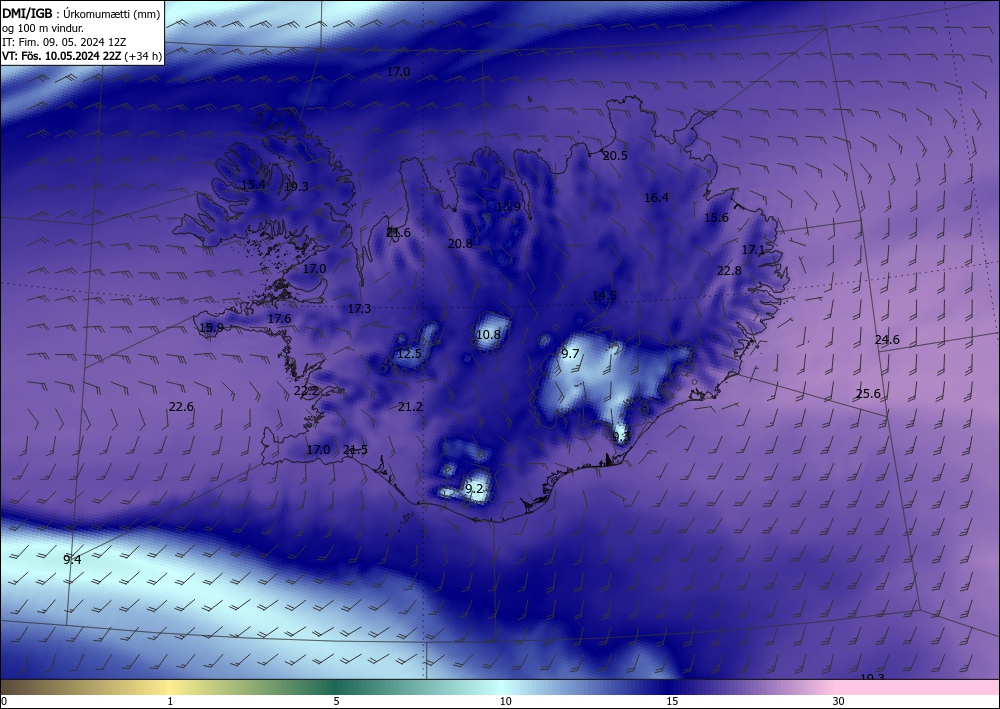Click the DMI/IGB Úrkomumætti title text

(81, 14)
